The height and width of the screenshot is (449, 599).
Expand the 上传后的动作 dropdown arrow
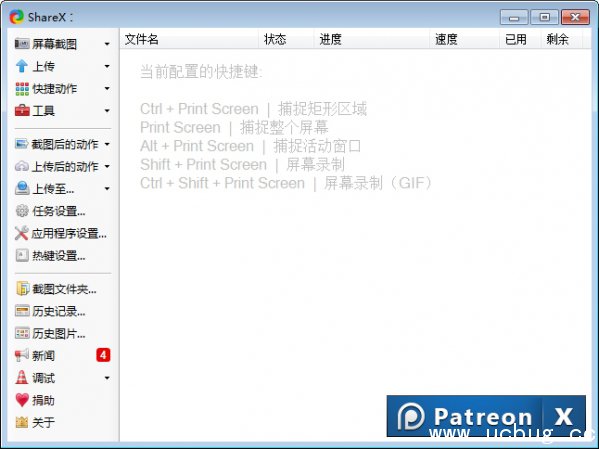click(107, 167)
